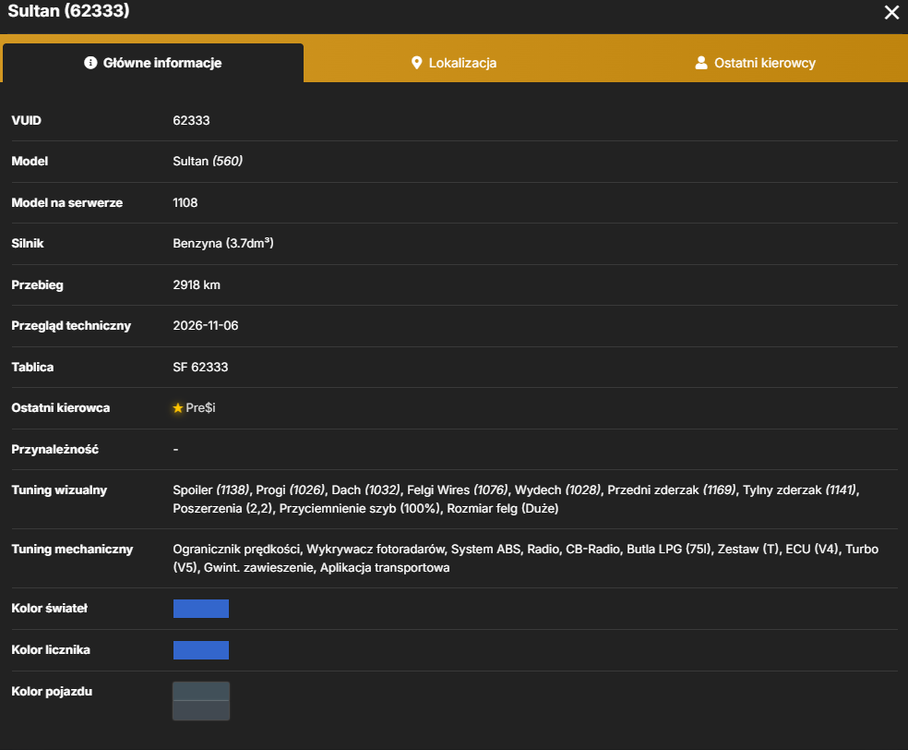
Task: Click the gray Kolor pojazdu swatch
Action: (201, 701)
